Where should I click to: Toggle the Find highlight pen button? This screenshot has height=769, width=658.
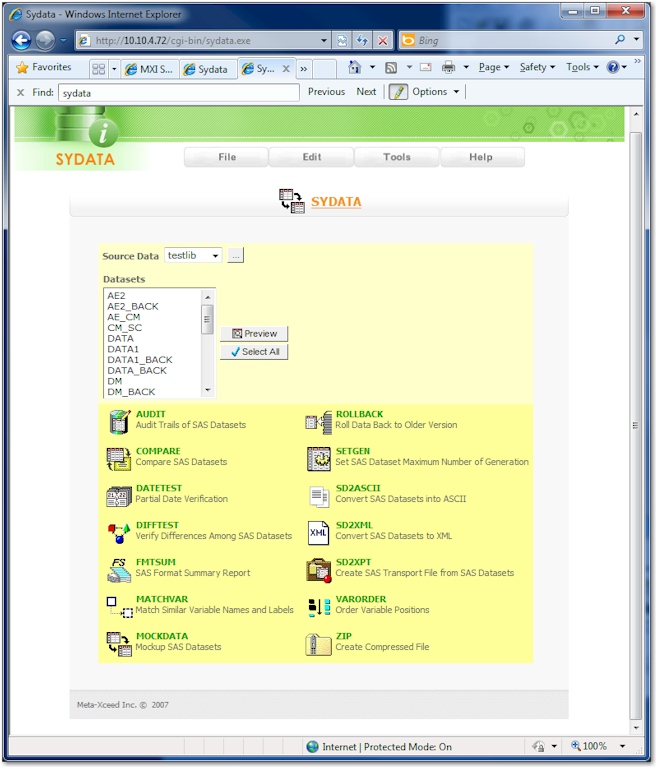pyautogui.click(x=398, y=92)
